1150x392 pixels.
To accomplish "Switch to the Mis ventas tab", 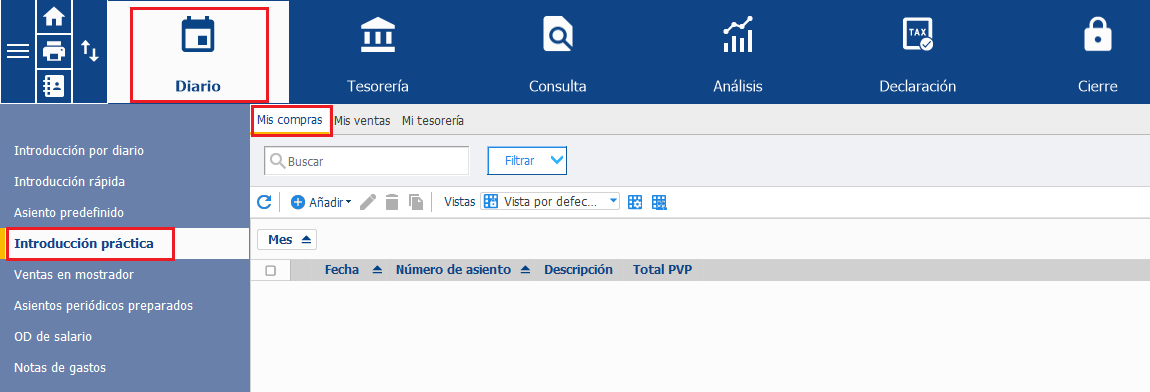I will [x=362, y=121].
